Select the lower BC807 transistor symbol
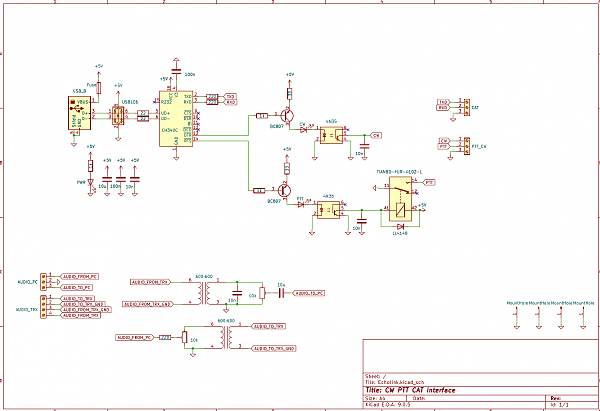The width and height of the screenshot is (600, 411). (286, 189)
